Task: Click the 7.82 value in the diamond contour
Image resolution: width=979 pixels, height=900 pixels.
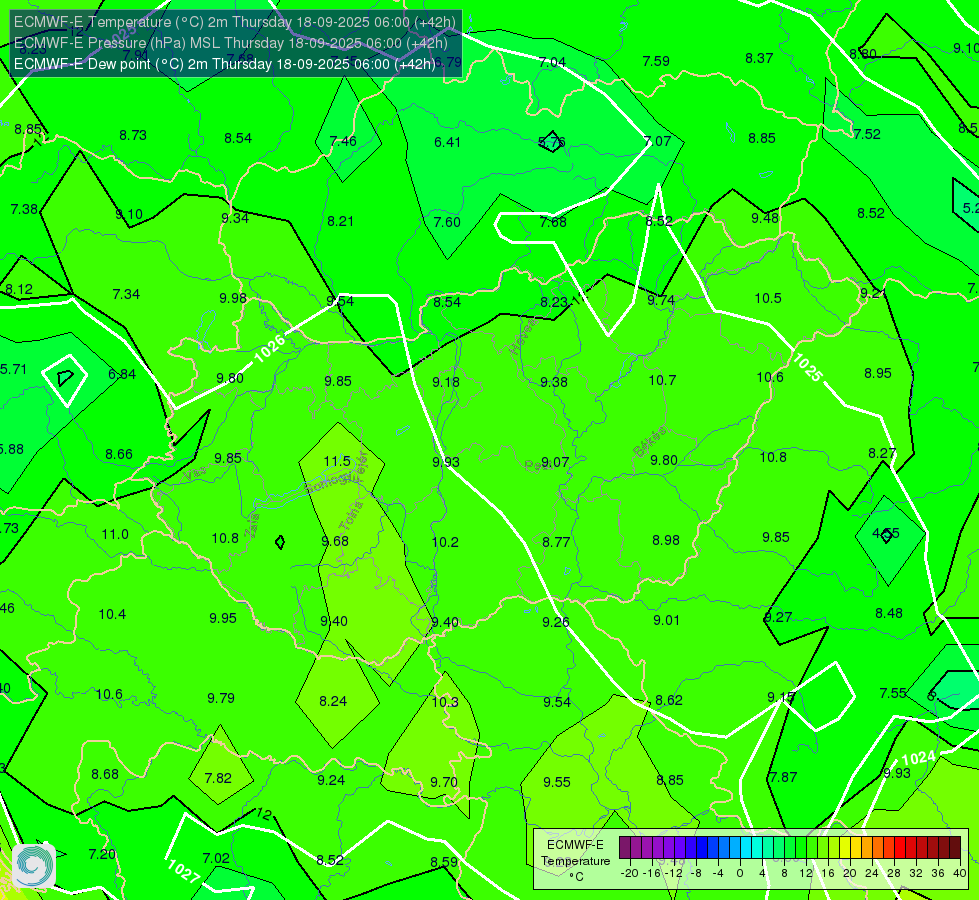Action: (x=218, y=778)
